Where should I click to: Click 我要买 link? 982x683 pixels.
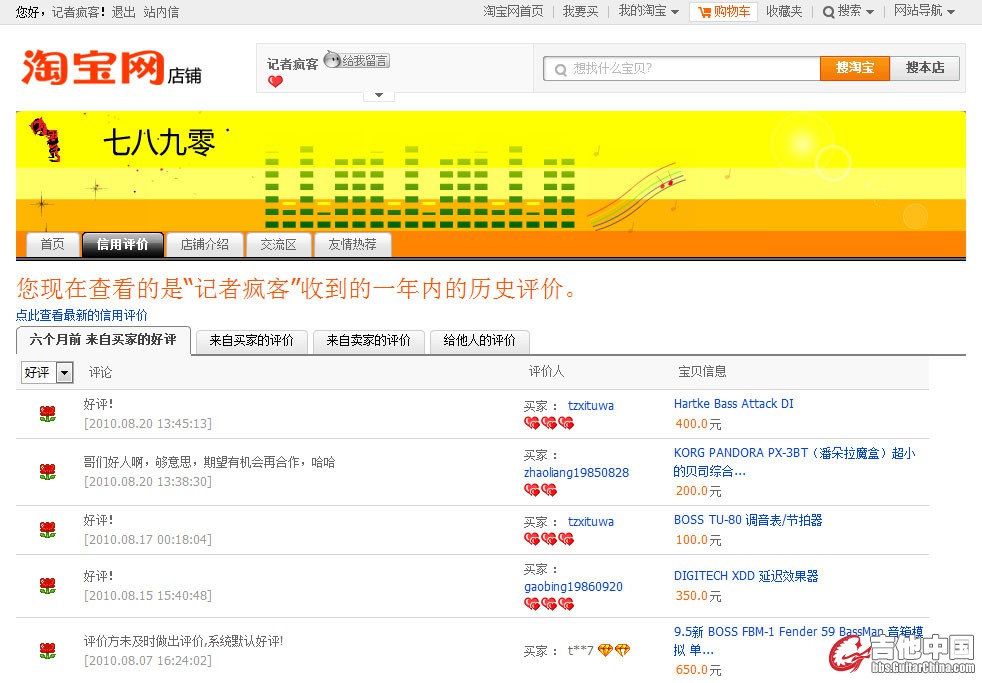(581, 11)
